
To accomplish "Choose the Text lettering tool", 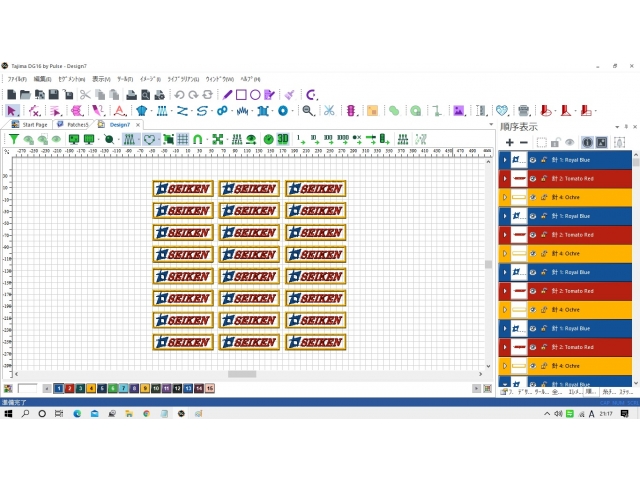I will pos(119,111).
